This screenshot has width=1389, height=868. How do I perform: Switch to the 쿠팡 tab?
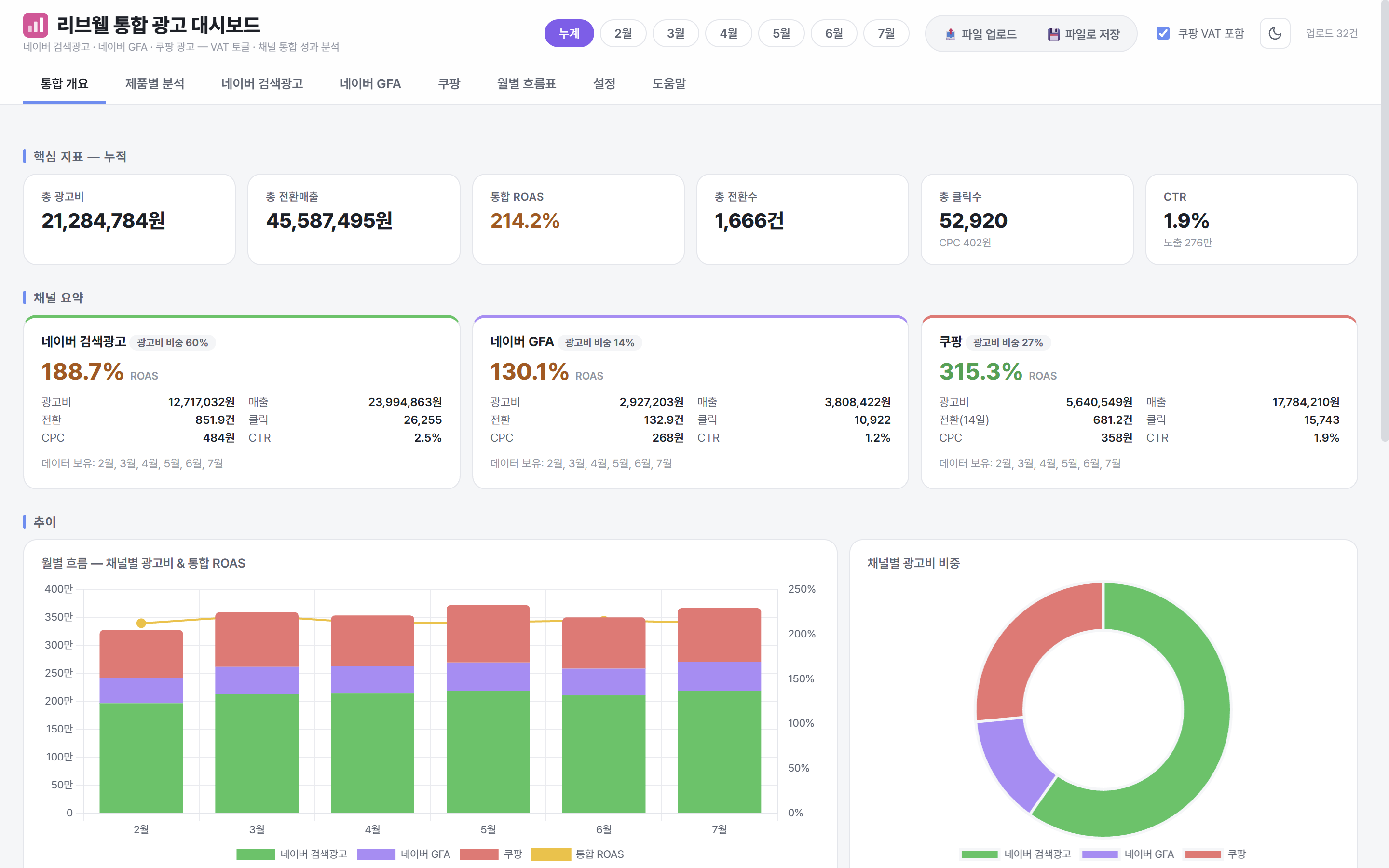(x=449, y=84)
